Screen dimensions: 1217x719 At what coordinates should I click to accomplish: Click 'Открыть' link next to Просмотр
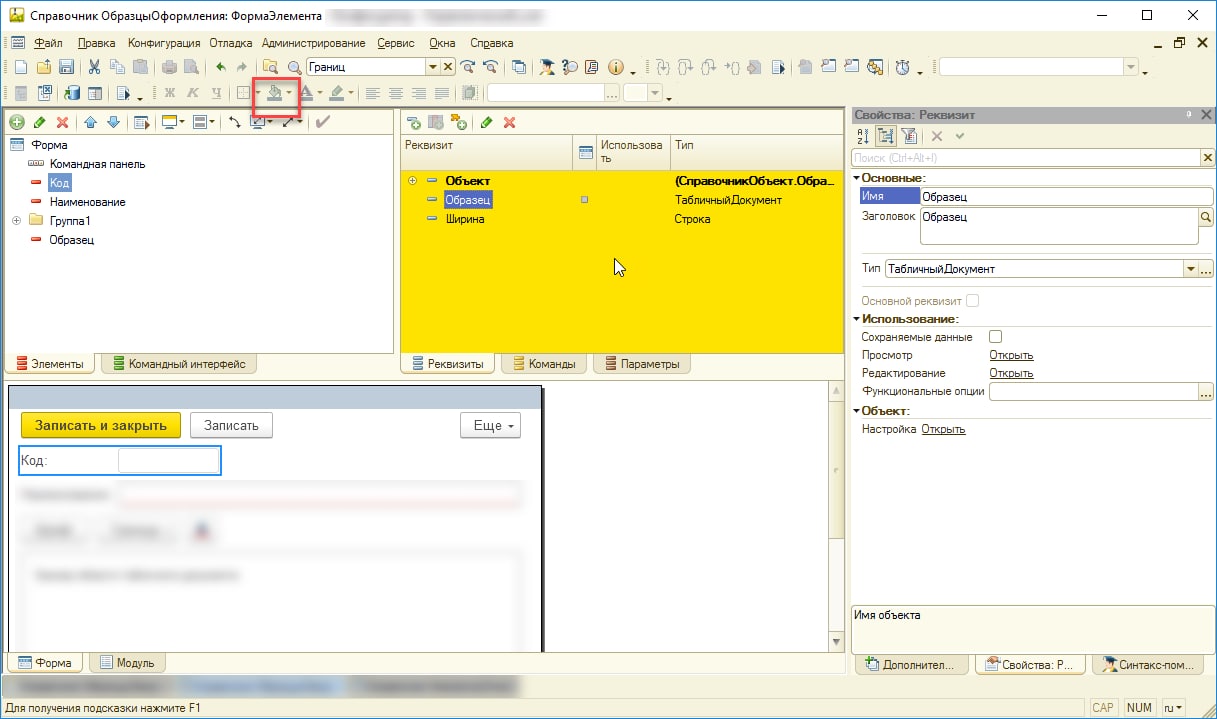tap(1011, 355)
